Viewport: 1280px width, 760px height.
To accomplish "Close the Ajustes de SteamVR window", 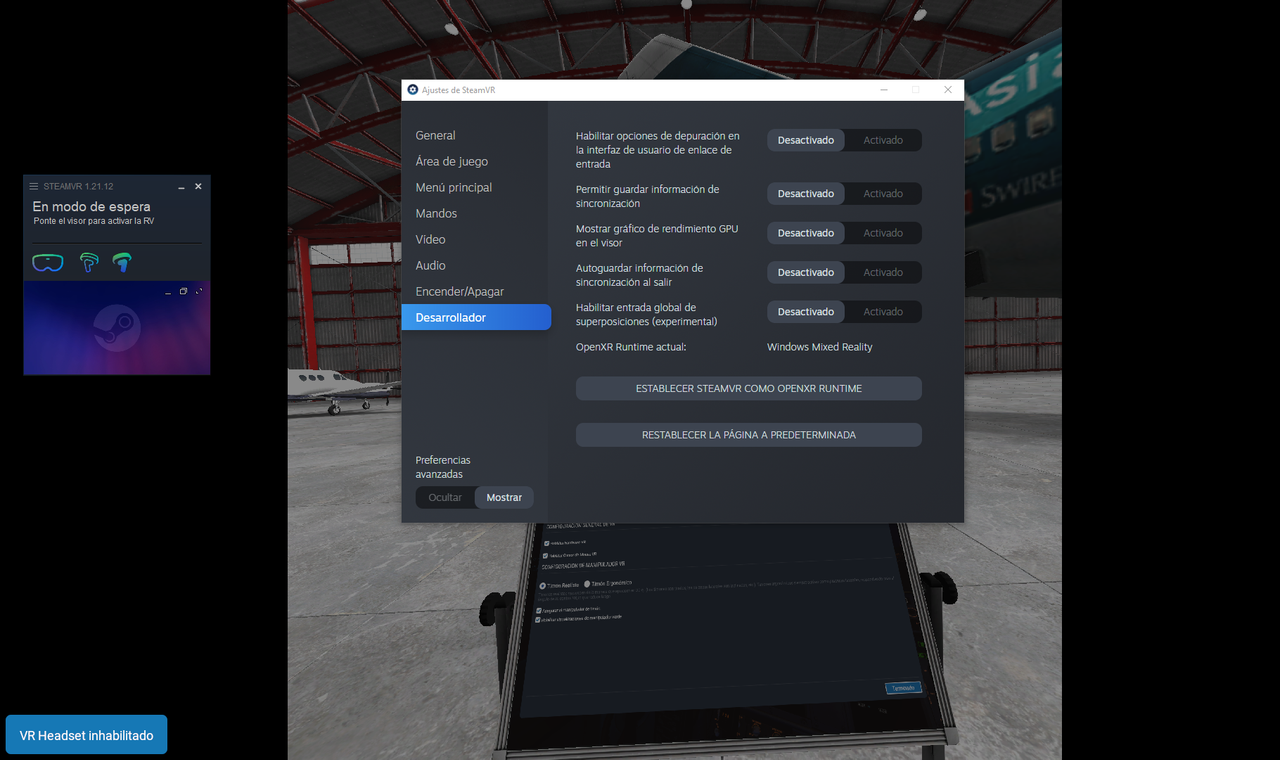I will (x=948, y=90).
